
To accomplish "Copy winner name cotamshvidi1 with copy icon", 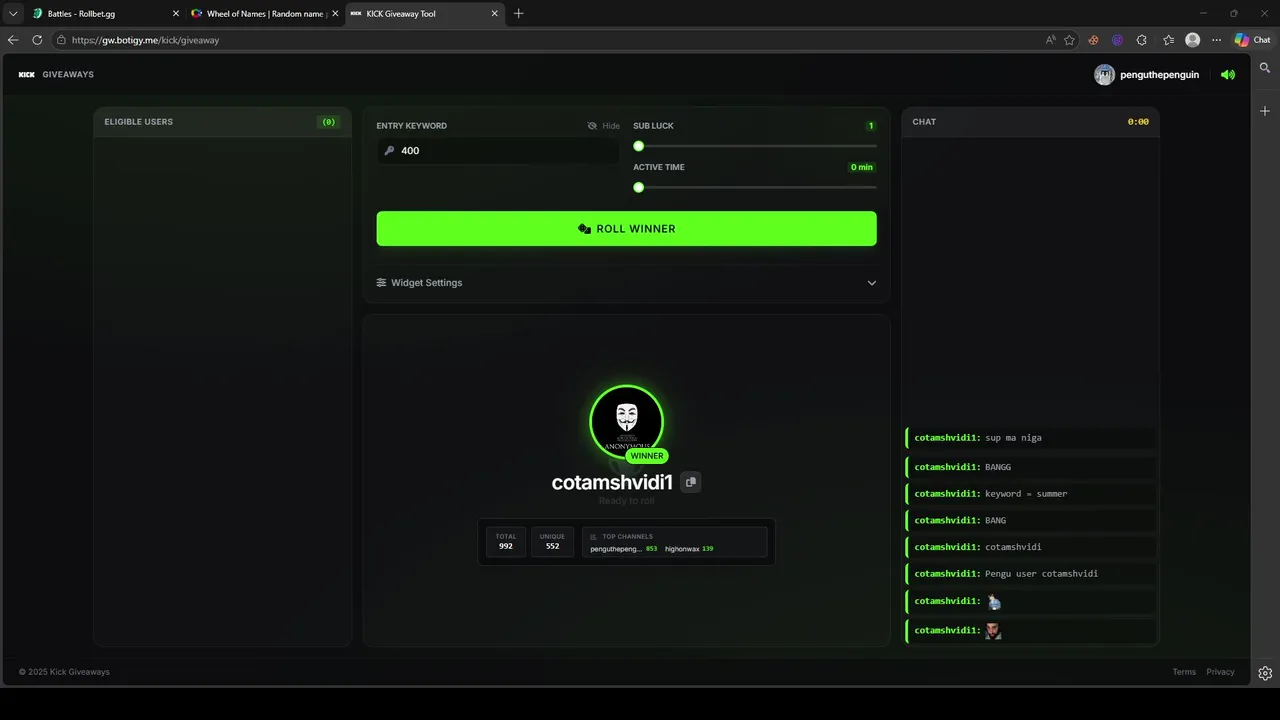I will [690, 482].
